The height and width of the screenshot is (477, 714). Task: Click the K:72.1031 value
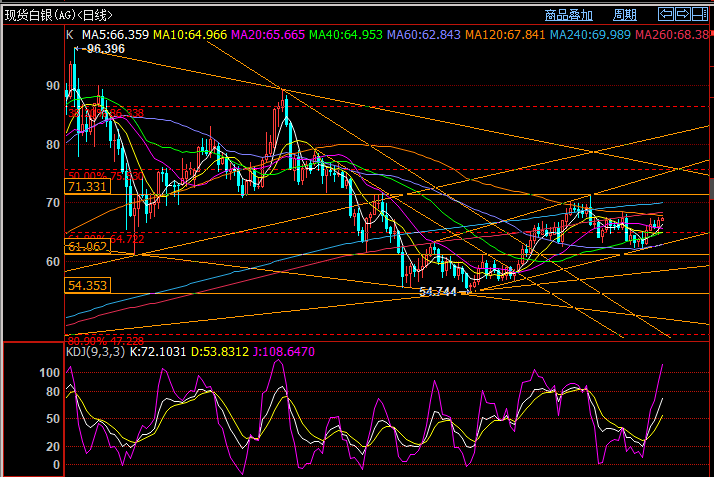158,352
